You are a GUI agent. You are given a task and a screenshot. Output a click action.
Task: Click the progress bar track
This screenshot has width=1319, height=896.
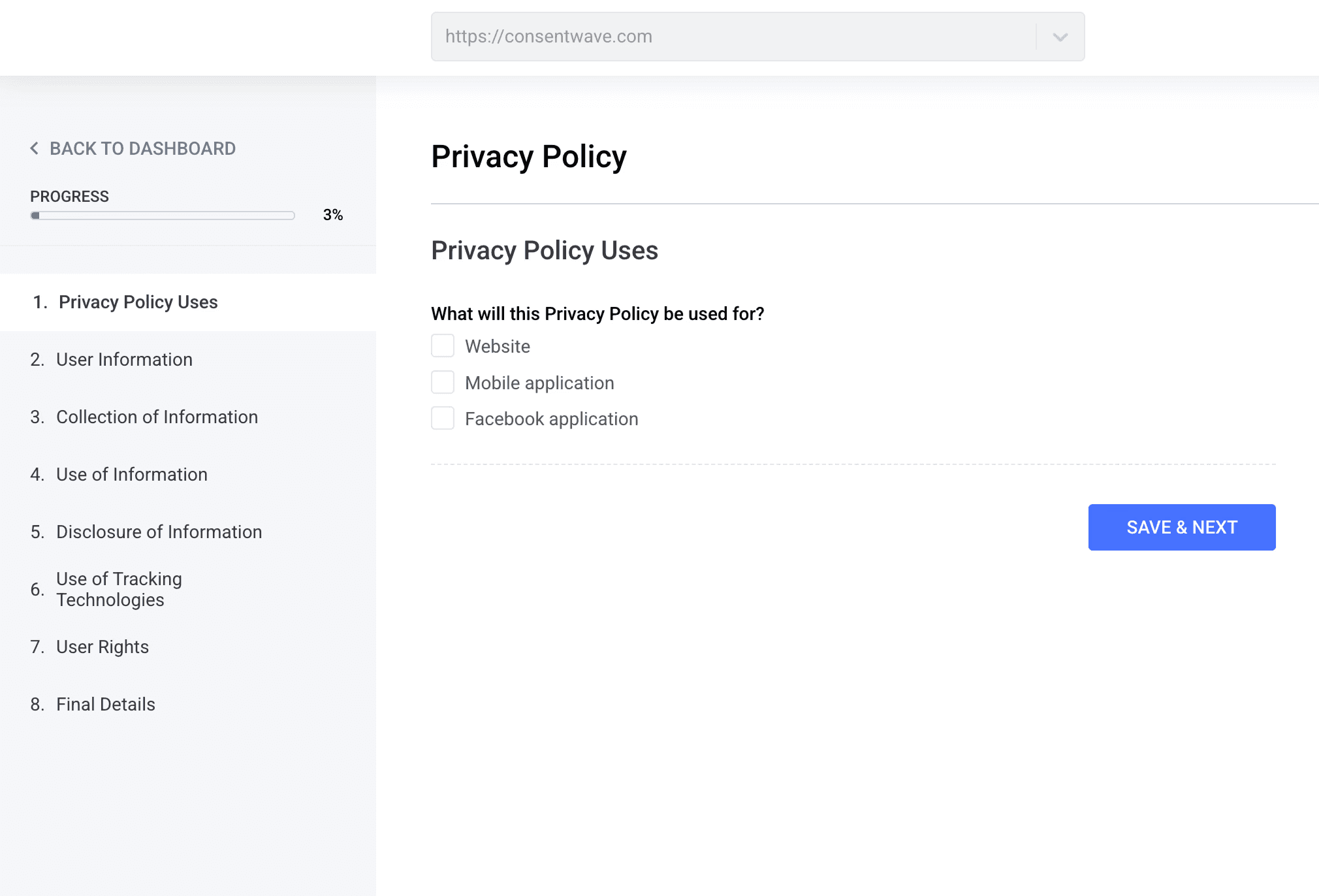tap(163, 216)
